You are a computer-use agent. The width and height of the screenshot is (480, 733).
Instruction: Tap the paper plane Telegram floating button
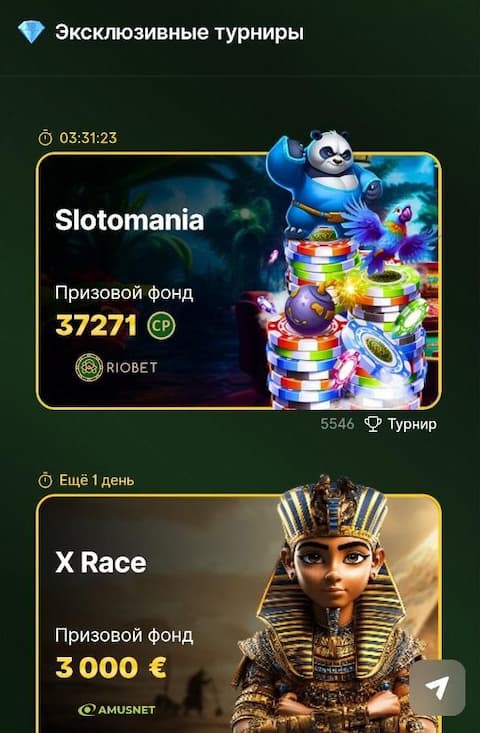[x=437, y=688]
